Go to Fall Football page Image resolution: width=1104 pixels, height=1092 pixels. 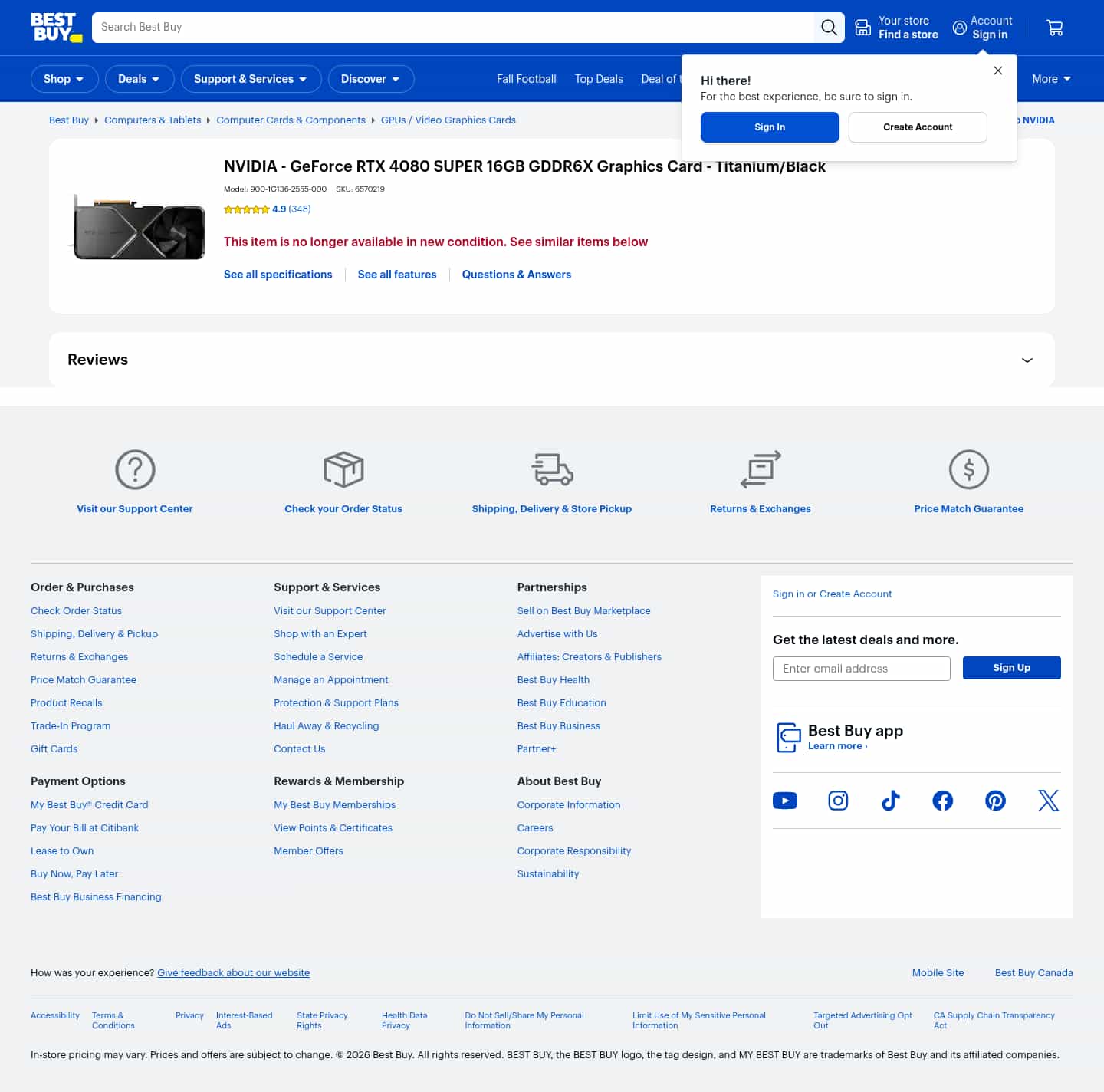coord(527,79)
